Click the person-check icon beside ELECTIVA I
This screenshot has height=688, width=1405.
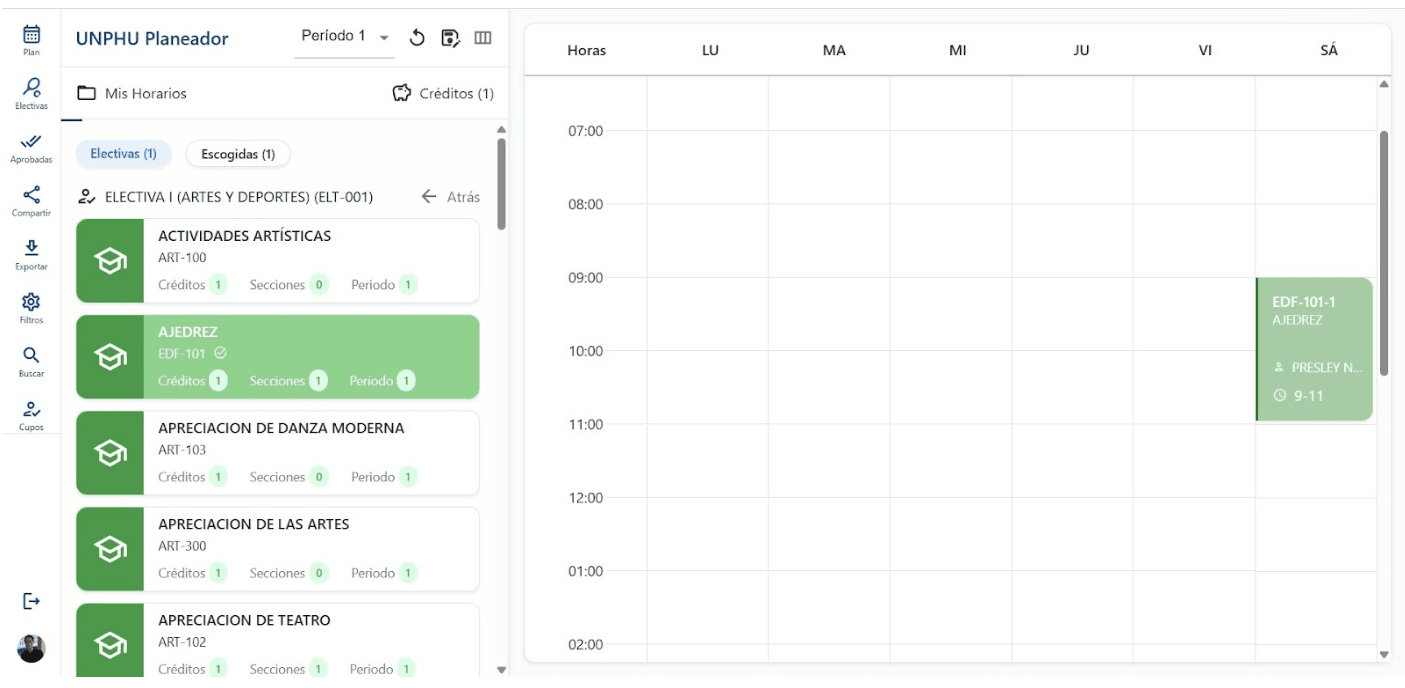pos(87,197)
